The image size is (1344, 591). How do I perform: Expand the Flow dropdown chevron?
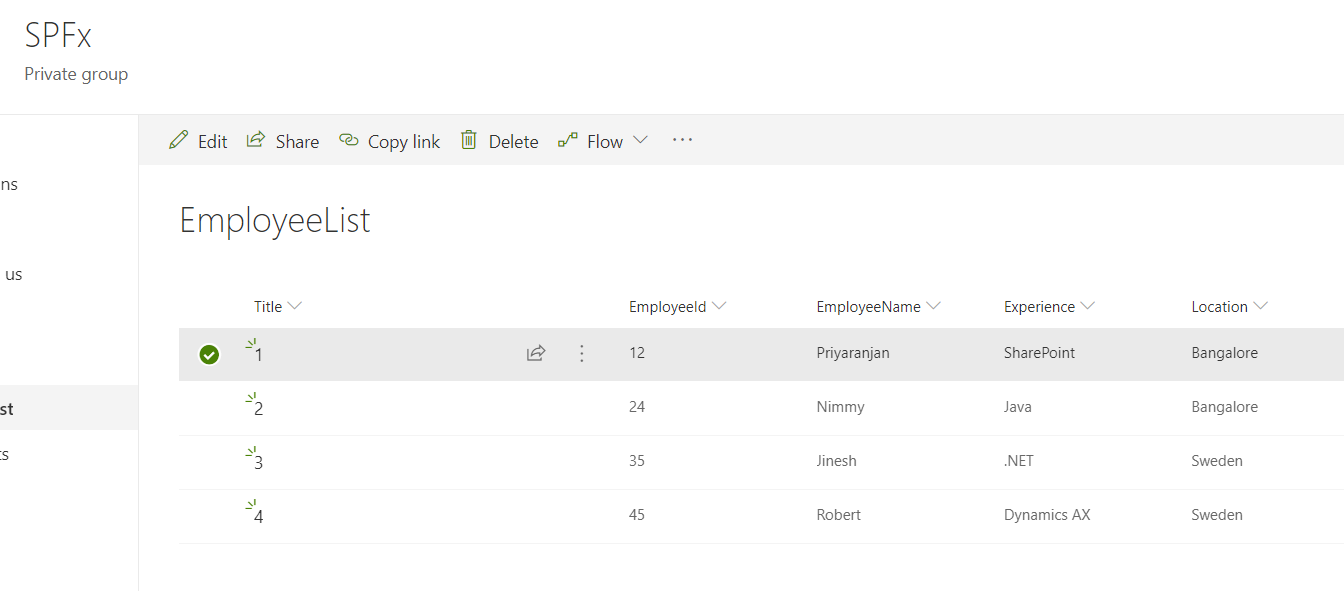tap(640, 140)
